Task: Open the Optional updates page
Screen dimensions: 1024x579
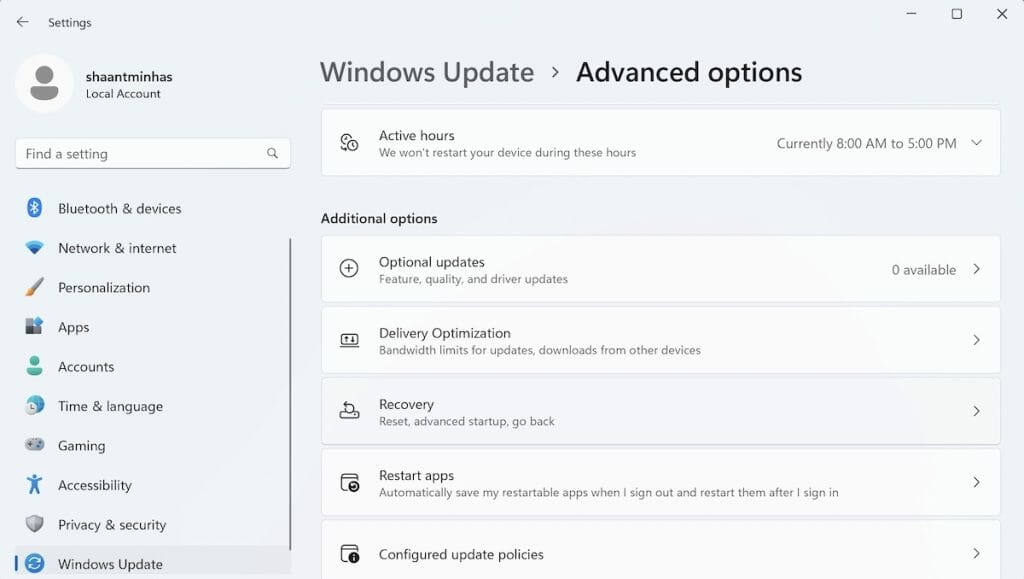Action: click(660, 269)
